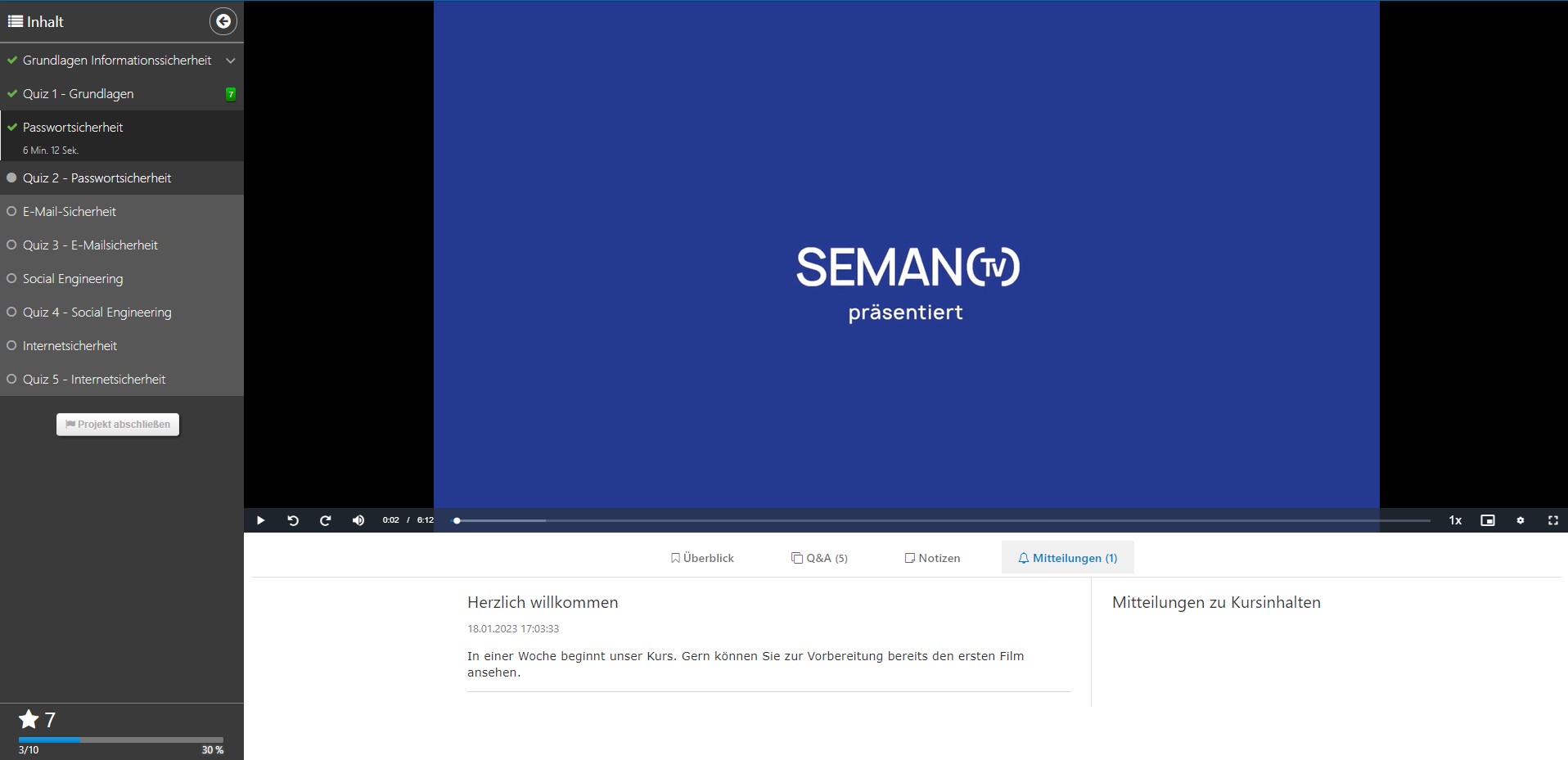Open the Notizen tab
1568x760 pixels.
pyautogui.click(x=932, y=558)
